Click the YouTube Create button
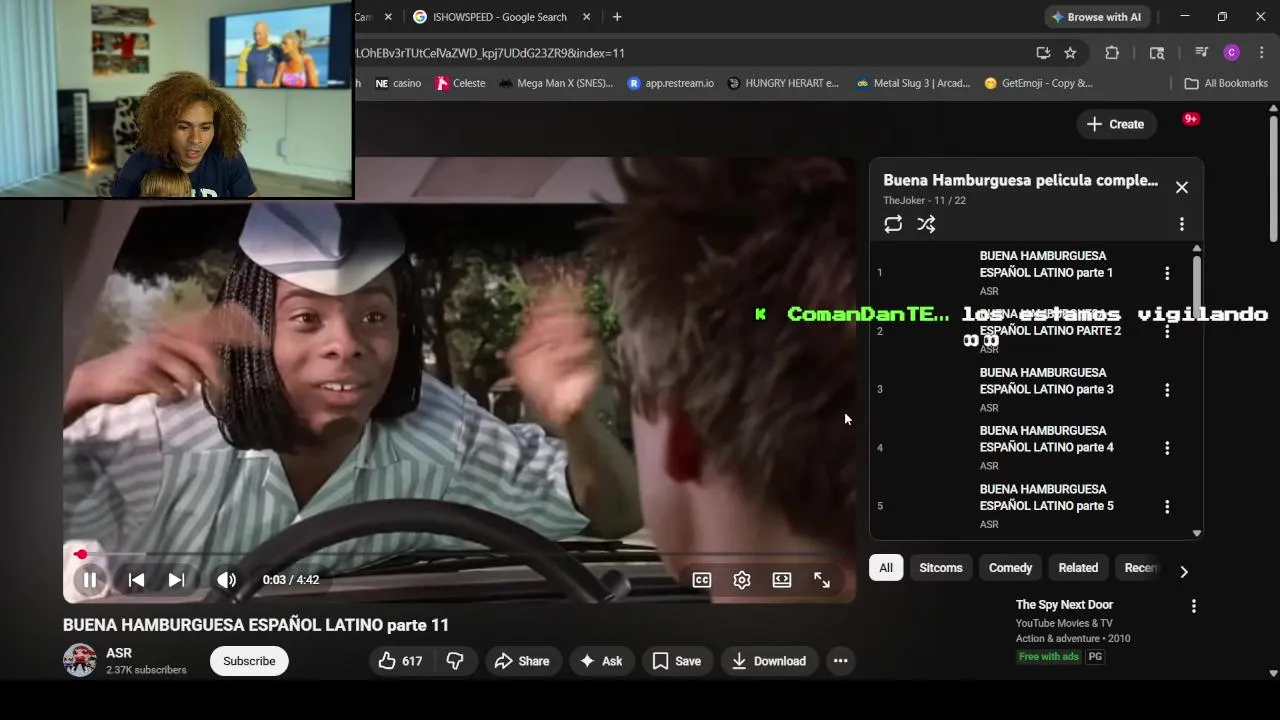Screen dimensions: 1280x720 tap(1116, 124)
